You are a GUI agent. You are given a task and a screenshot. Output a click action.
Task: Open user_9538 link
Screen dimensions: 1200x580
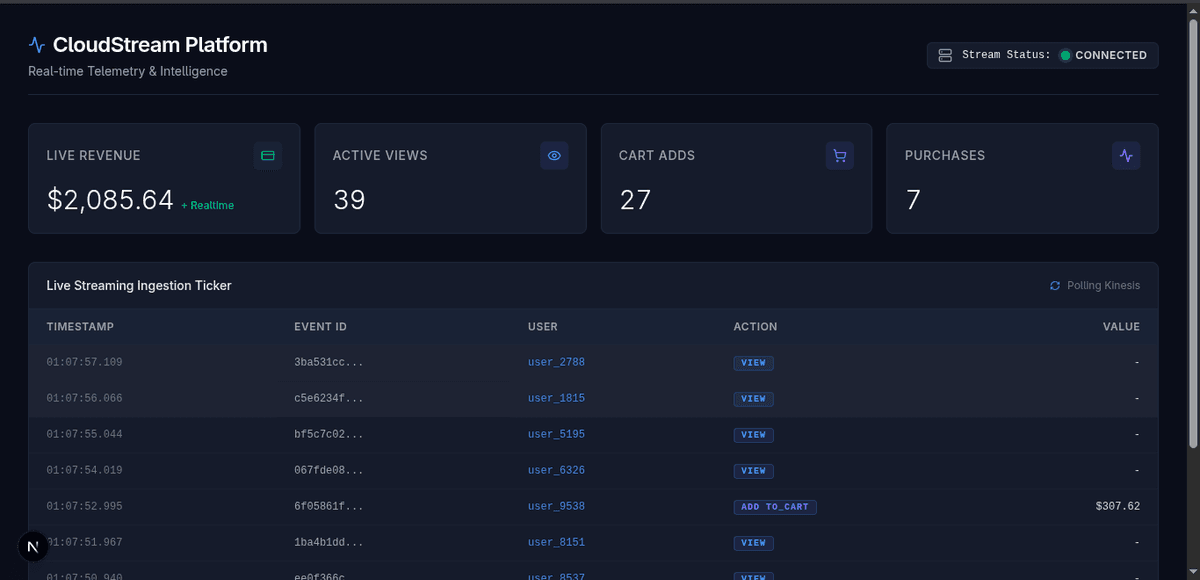click(556, 506)
